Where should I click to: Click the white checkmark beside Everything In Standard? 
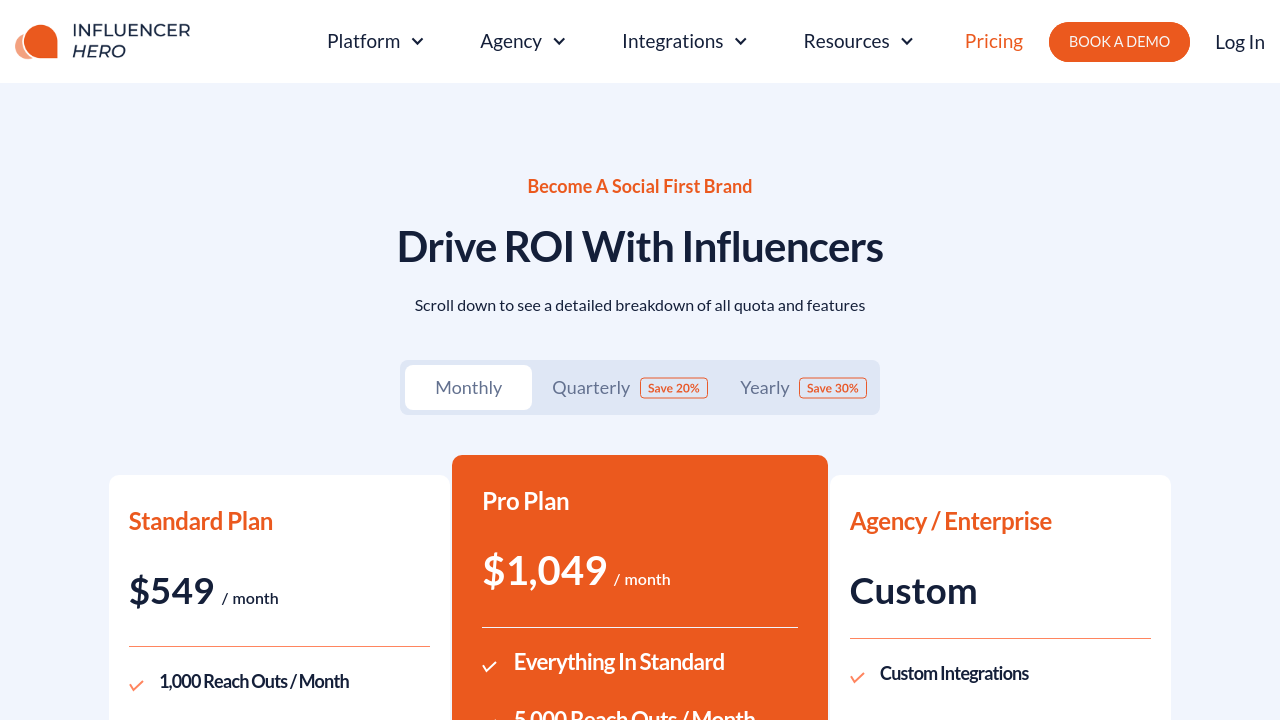[x=490, y=665]
